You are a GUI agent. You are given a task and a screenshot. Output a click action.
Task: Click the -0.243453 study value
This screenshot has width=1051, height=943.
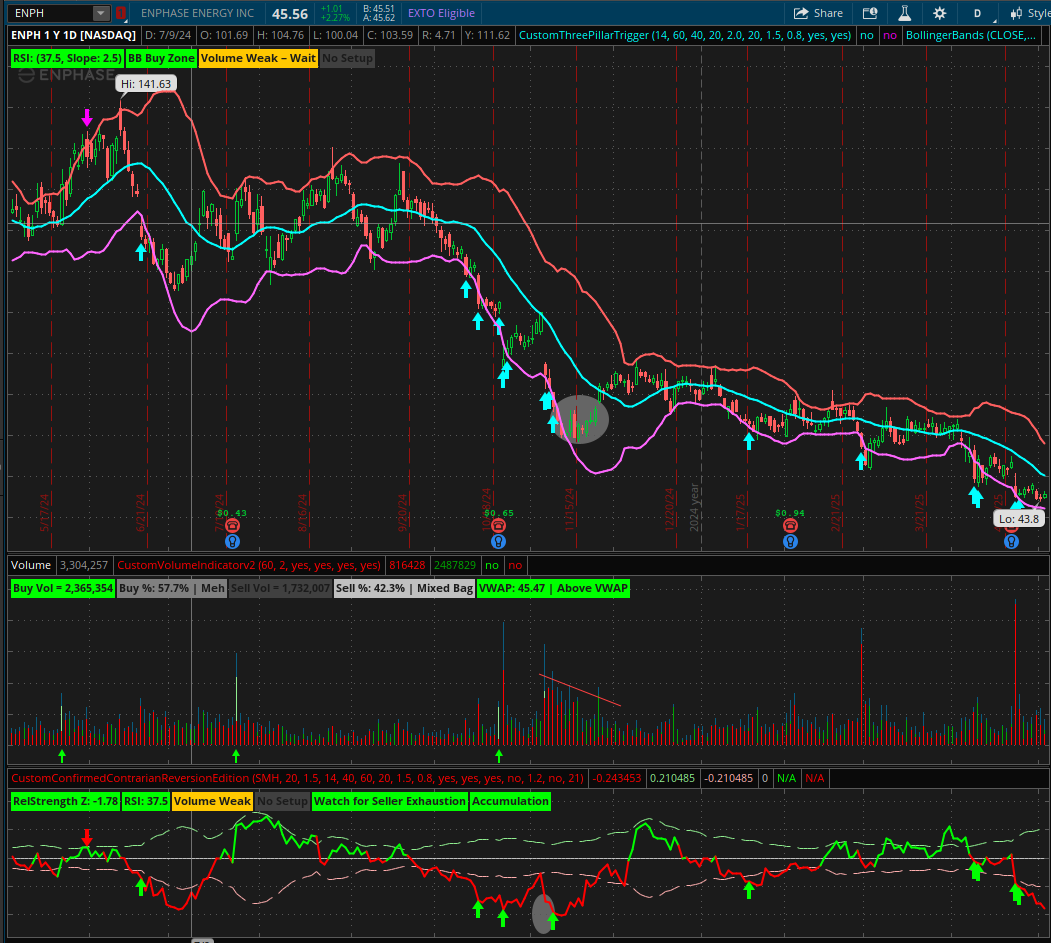click(x=616, y=778)
